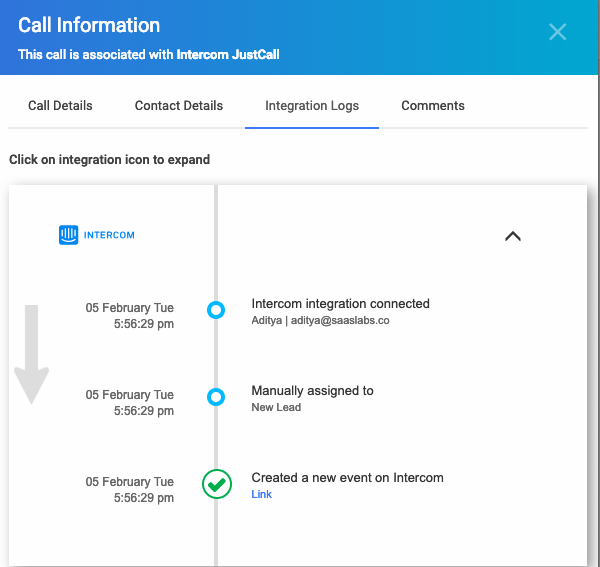This screenshot has height=567, width=600.
Task: Open the Call Details tab
Action: pyautogui.click(x=60, y=106)
